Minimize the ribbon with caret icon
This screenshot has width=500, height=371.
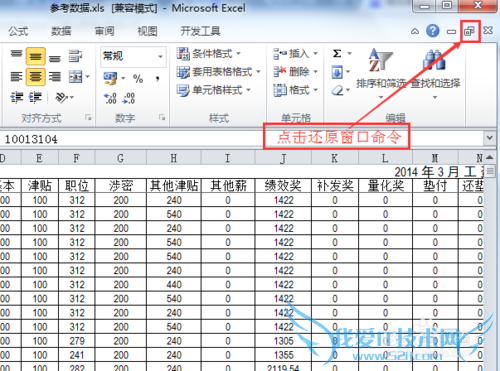click(x=415, y=32)
